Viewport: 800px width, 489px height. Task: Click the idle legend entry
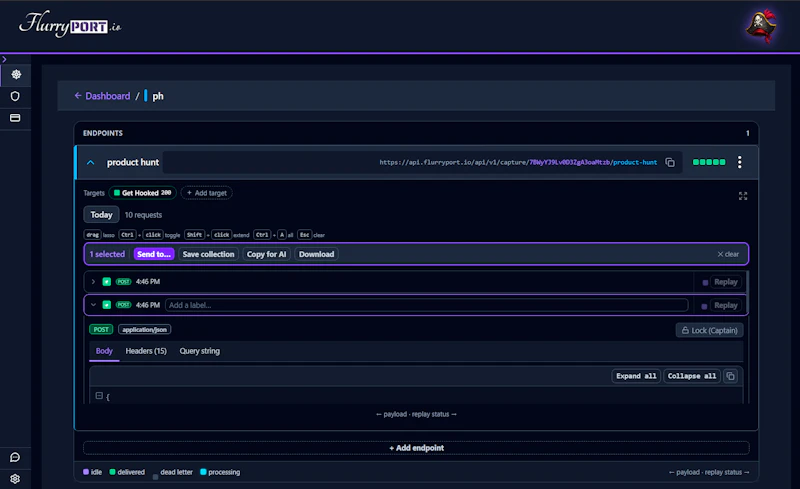93,472
